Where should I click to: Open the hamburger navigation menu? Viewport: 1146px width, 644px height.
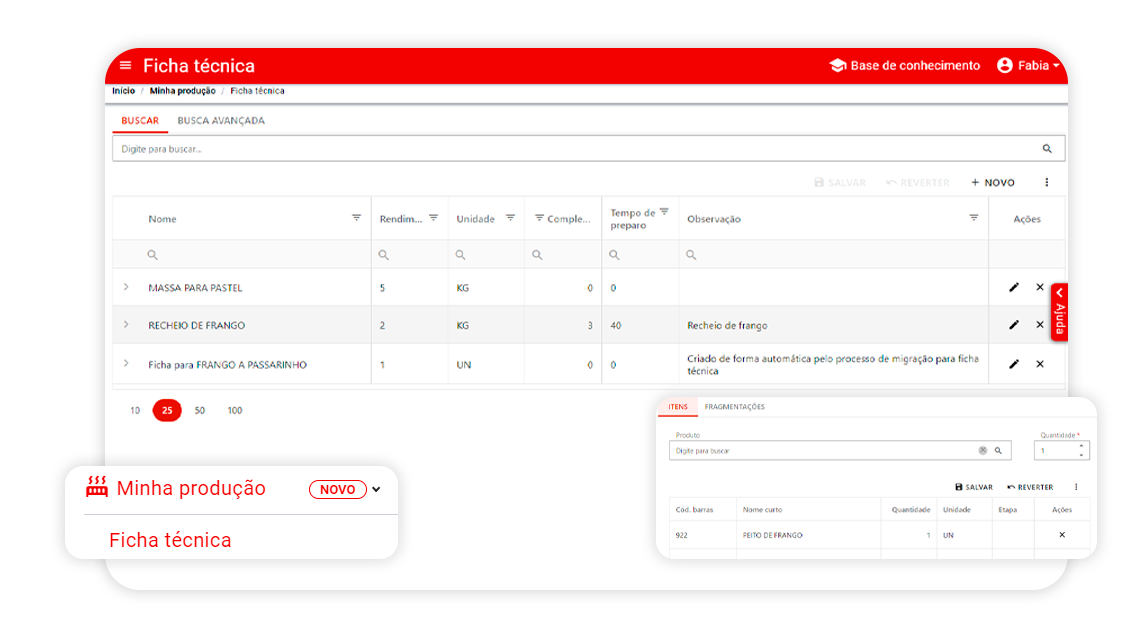[x=126, y=66]
